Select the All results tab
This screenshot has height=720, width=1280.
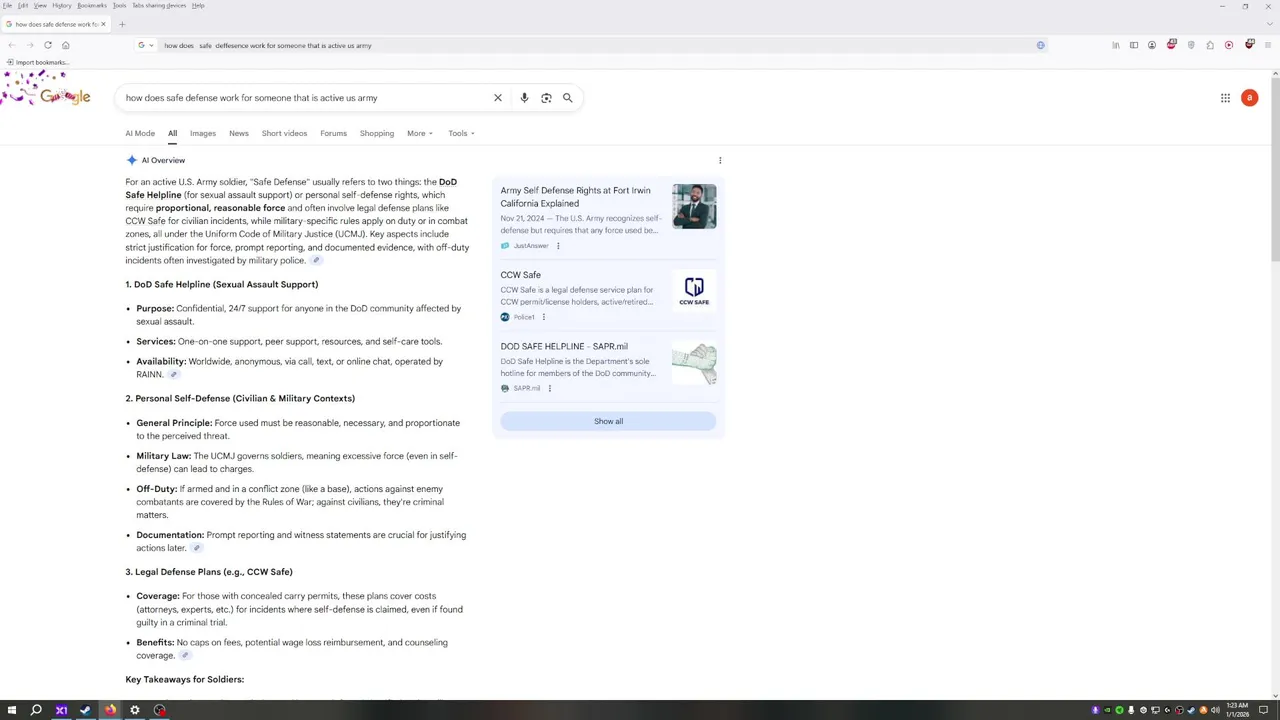(172, 133)
